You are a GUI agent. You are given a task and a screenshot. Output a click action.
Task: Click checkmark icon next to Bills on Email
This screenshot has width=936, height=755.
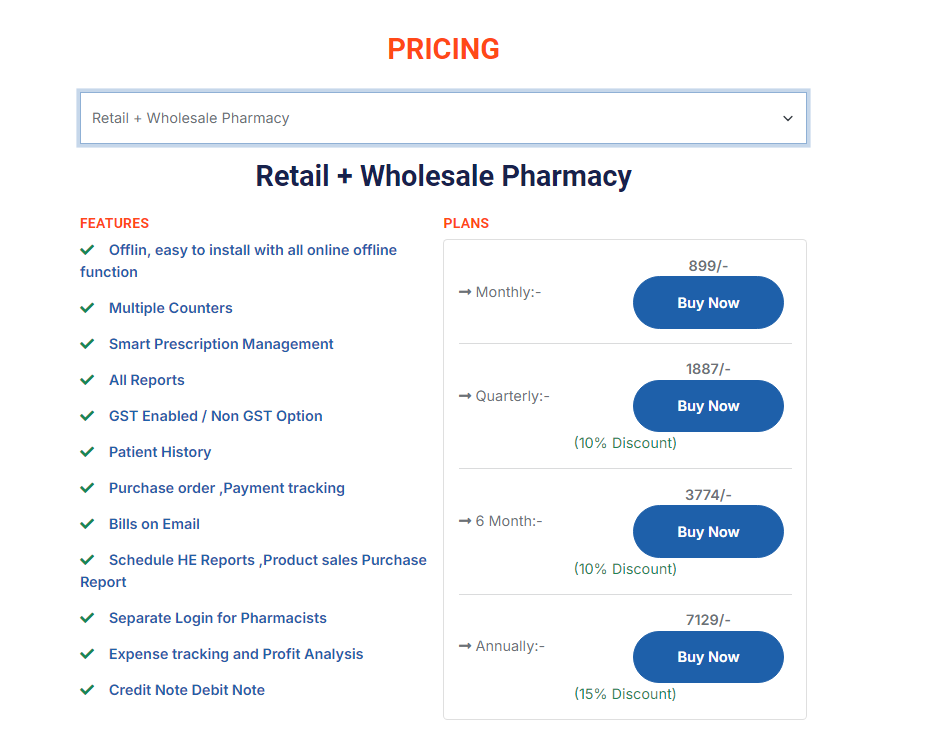tap(87, 524)
